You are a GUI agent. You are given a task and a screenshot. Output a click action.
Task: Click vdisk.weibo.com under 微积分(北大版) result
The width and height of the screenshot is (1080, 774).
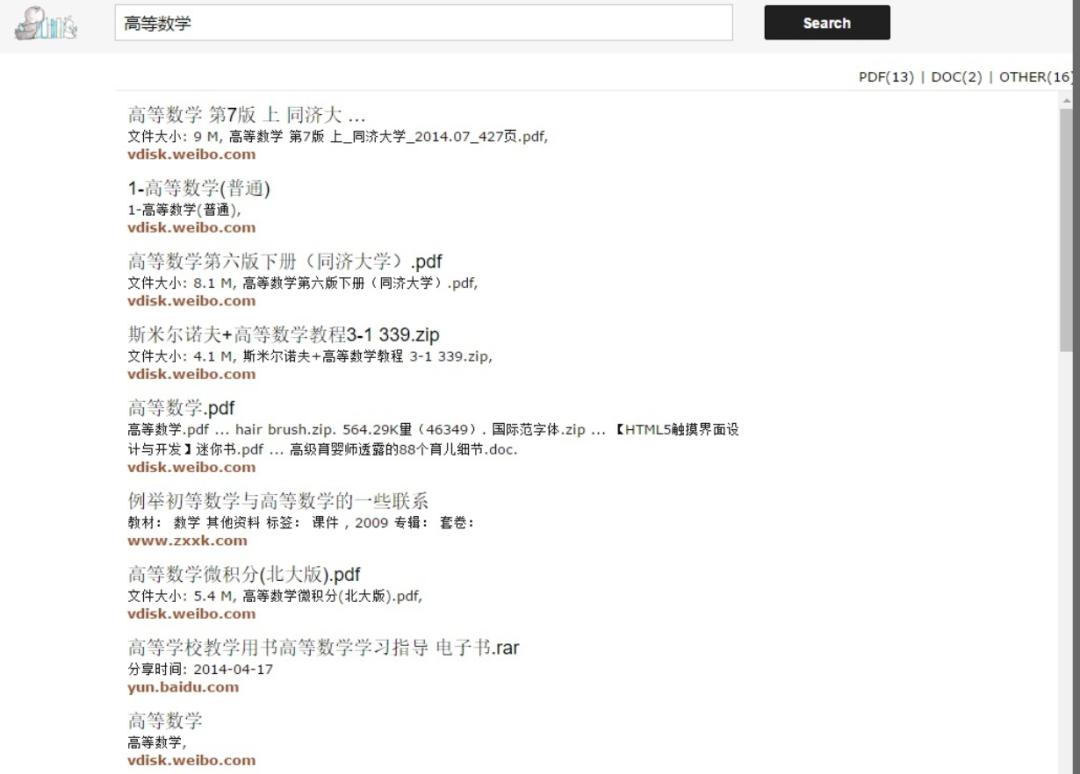click(x=191, y=614)
